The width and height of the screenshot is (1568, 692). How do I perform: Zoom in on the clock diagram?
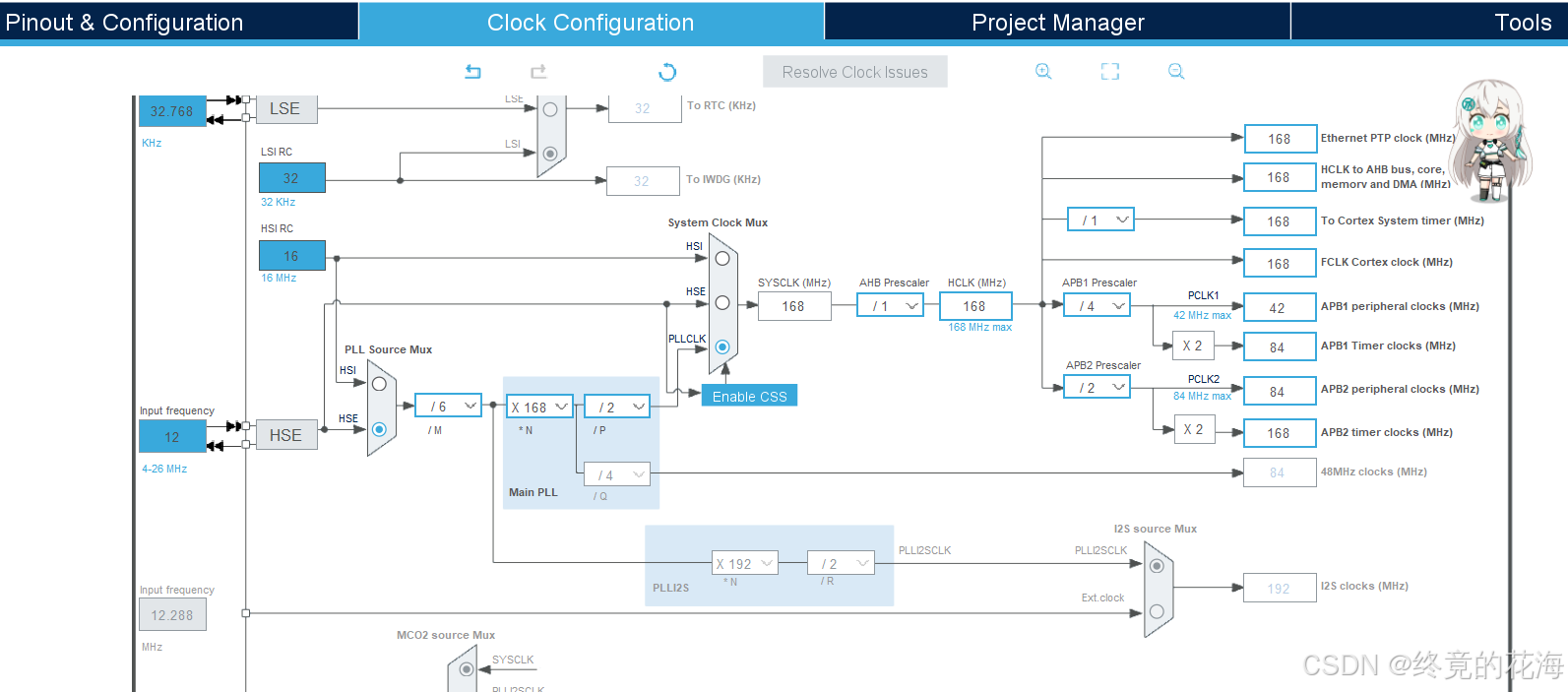(x=1043, y=71)
